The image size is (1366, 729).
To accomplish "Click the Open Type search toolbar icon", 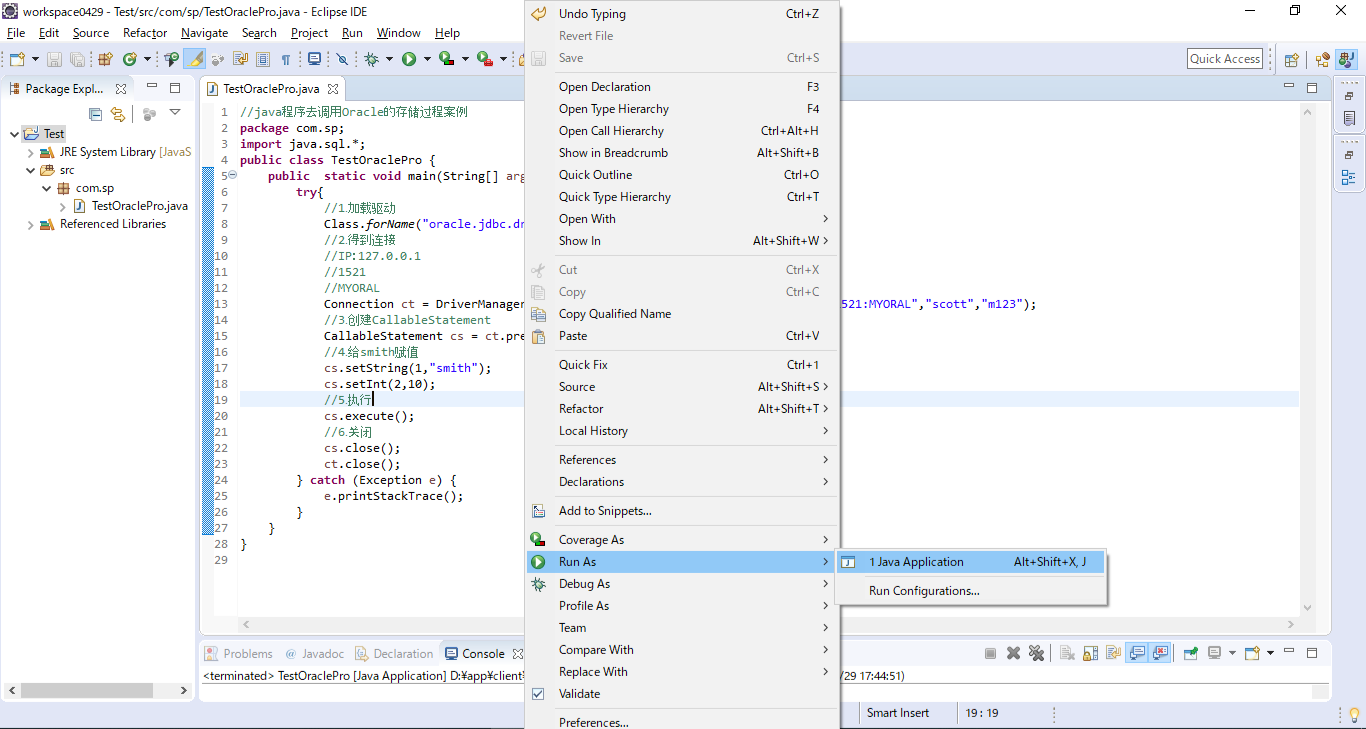I will tap(171, 59).
